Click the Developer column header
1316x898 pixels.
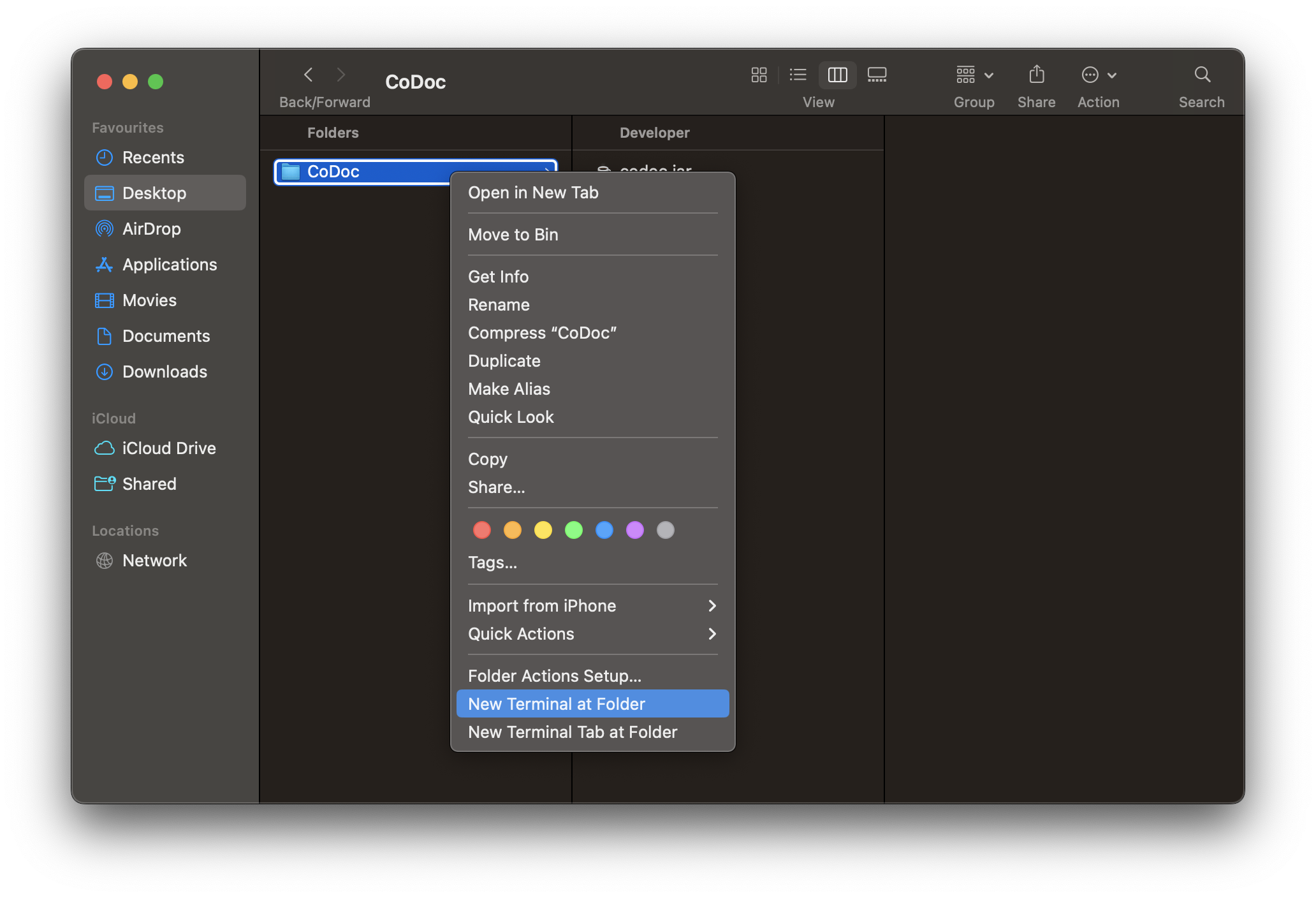(x=654, y=133)
